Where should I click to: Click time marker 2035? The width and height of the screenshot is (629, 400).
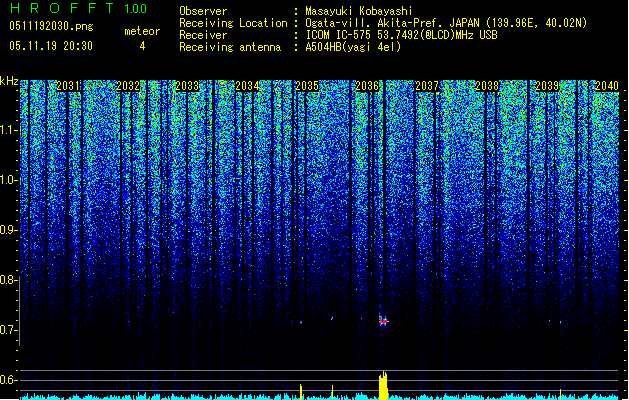pyautogui.click(x=307, y=86)
